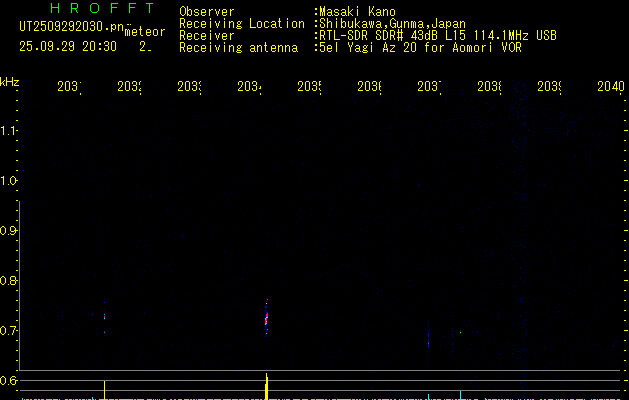The image size is (629, 400).
Task: Click the 1.1 kHz frequency axis label
Action: point(8,131)
